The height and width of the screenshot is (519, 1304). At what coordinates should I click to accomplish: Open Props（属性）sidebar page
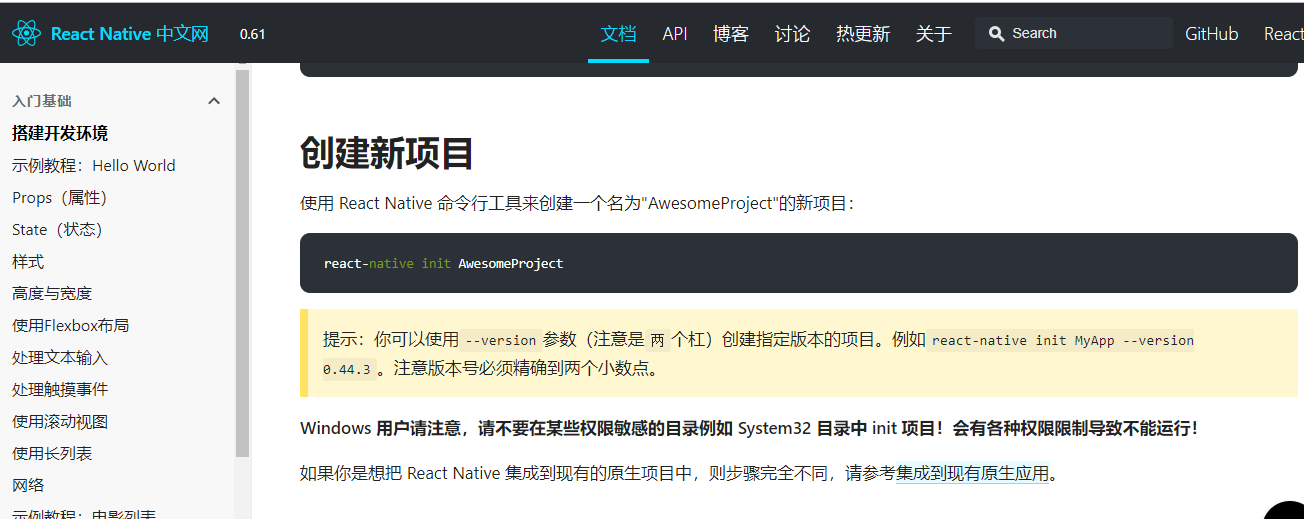pos(59,197)
